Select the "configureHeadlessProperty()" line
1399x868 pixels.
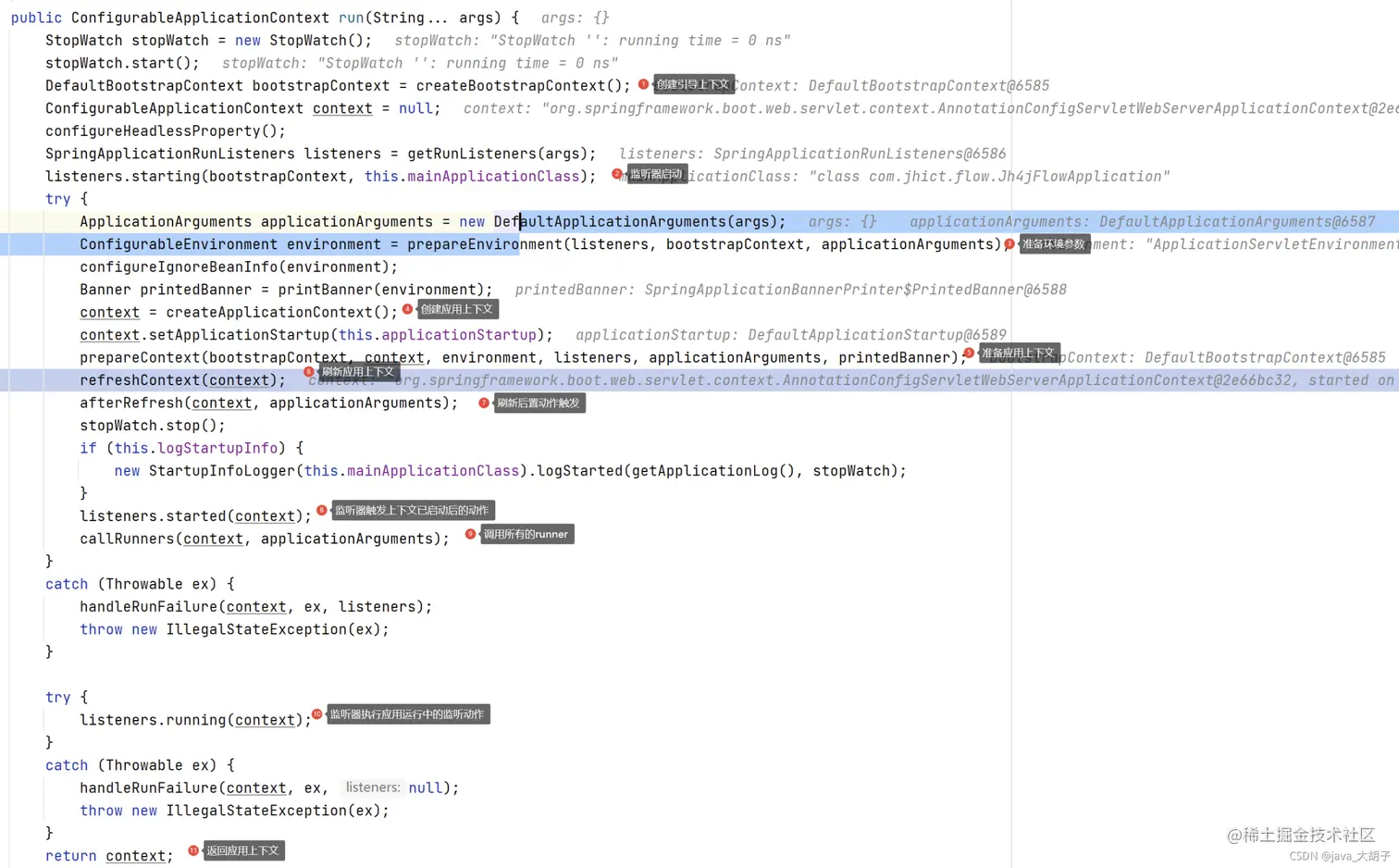click(x=166, y=131)
